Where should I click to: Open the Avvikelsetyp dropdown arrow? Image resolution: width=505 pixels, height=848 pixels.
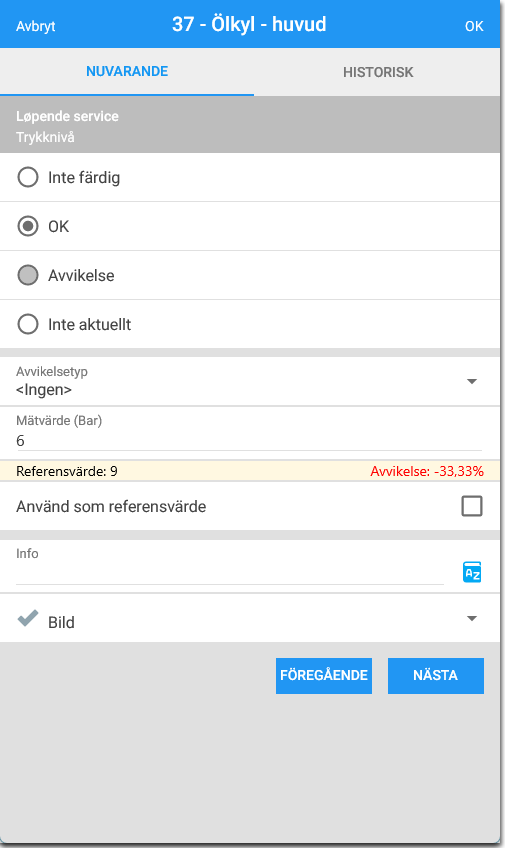(471, 381)
